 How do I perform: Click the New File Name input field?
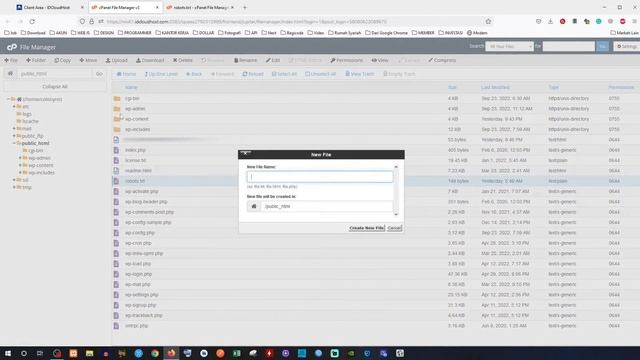click(x=320, y=177)
